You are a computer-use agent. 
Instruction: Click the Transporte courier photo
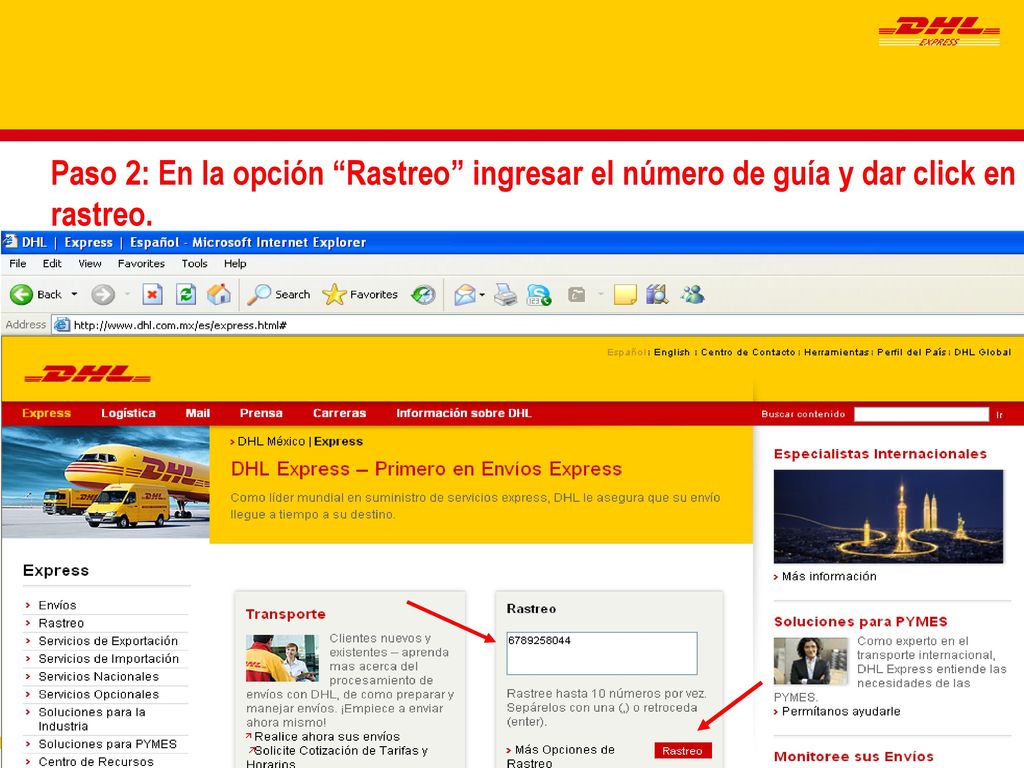282,658
